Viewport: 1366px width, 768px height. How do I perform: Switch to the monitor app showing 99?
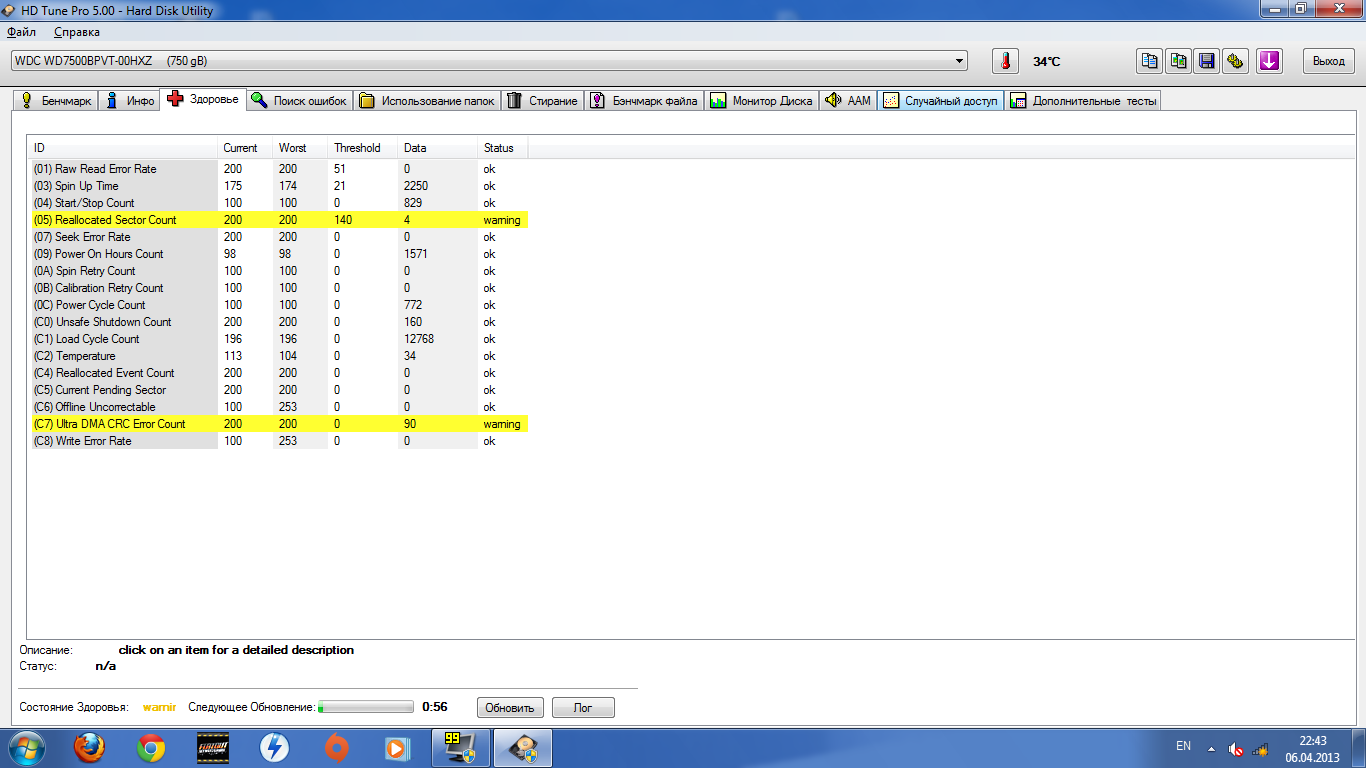pos(460,748)
